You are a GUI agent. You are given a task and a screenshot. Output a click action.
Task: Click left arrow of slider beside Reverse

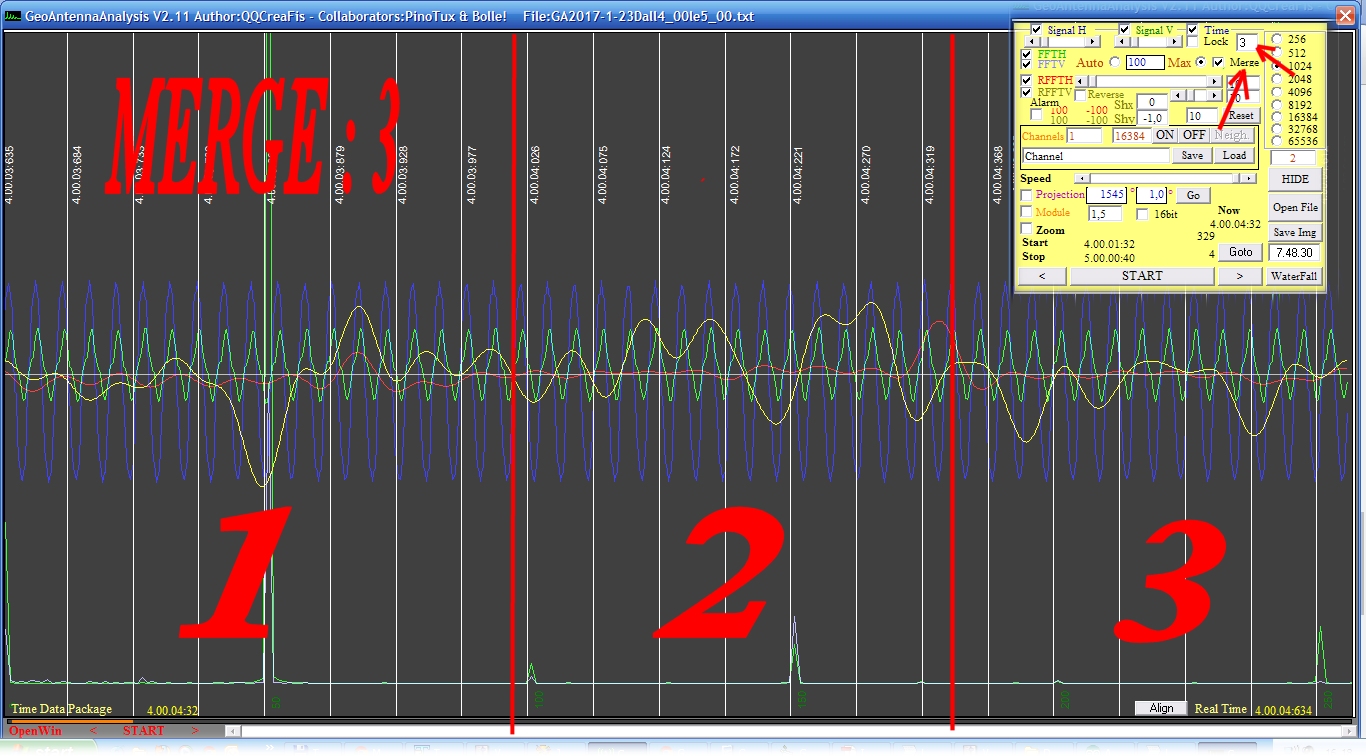[x=1178, y=95]
